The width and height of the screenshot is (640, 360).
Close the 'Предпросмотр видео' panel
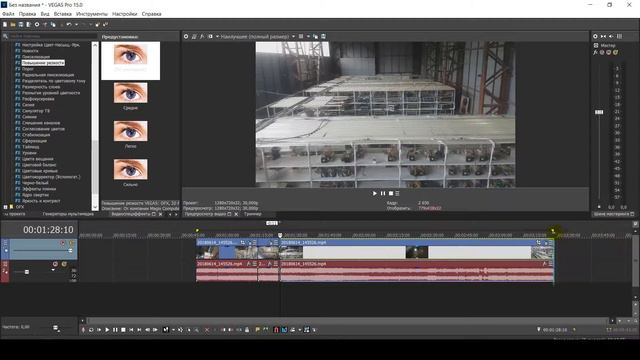[x=236, y=214]
